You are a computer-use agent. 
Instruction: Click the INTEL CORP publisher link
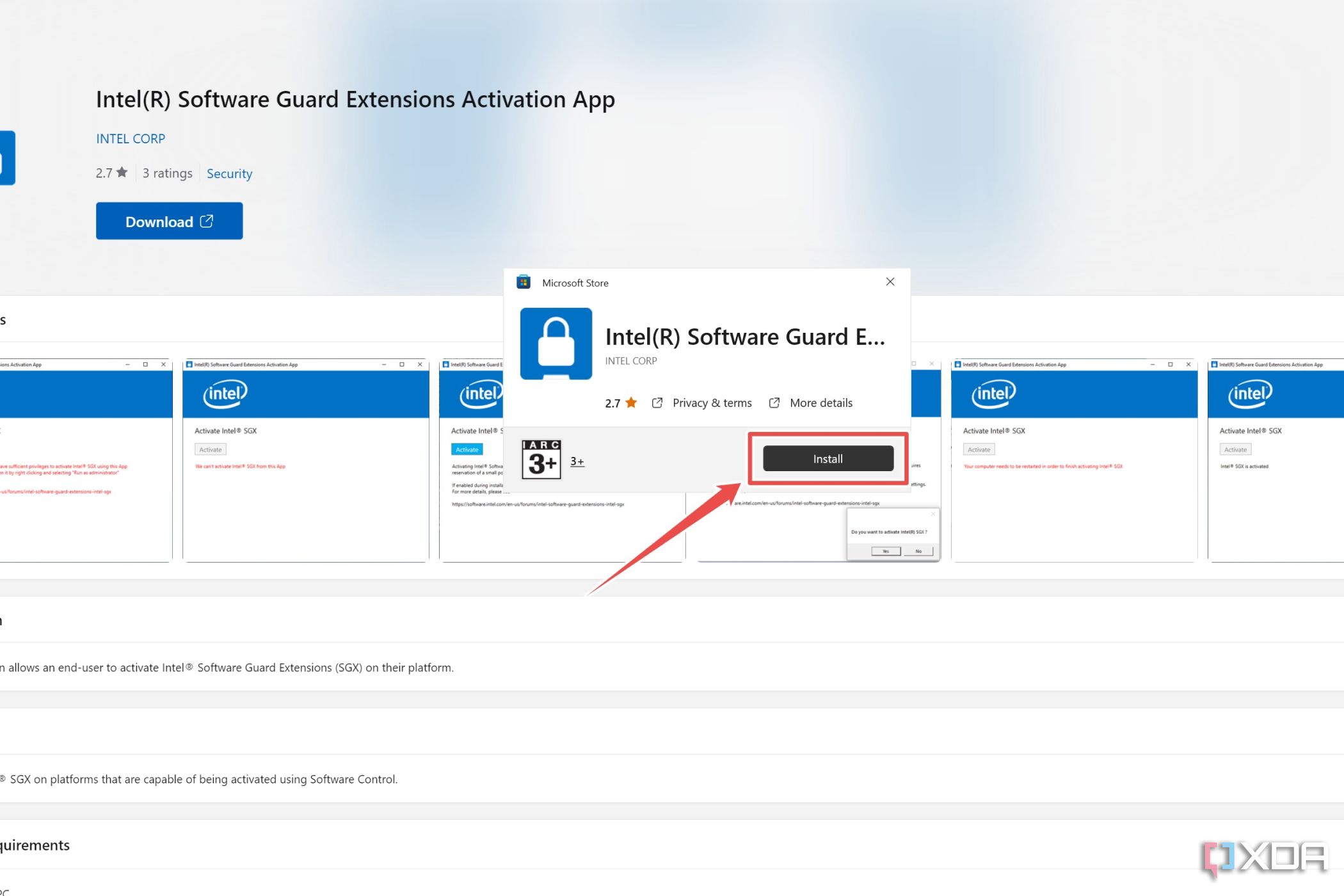click(x=130, y=137)
